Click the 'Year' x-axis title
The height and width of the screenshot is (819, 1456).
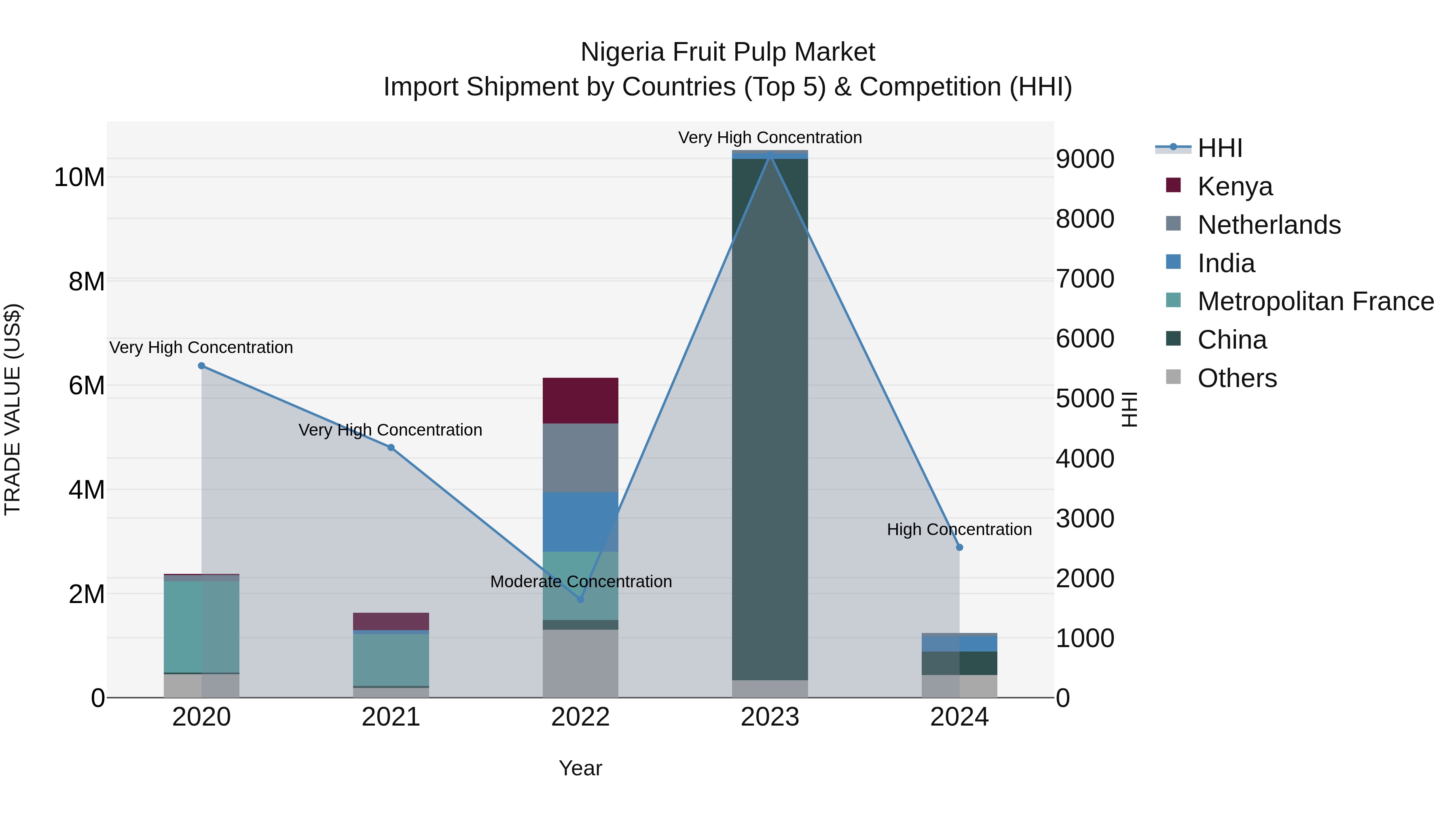580,768
